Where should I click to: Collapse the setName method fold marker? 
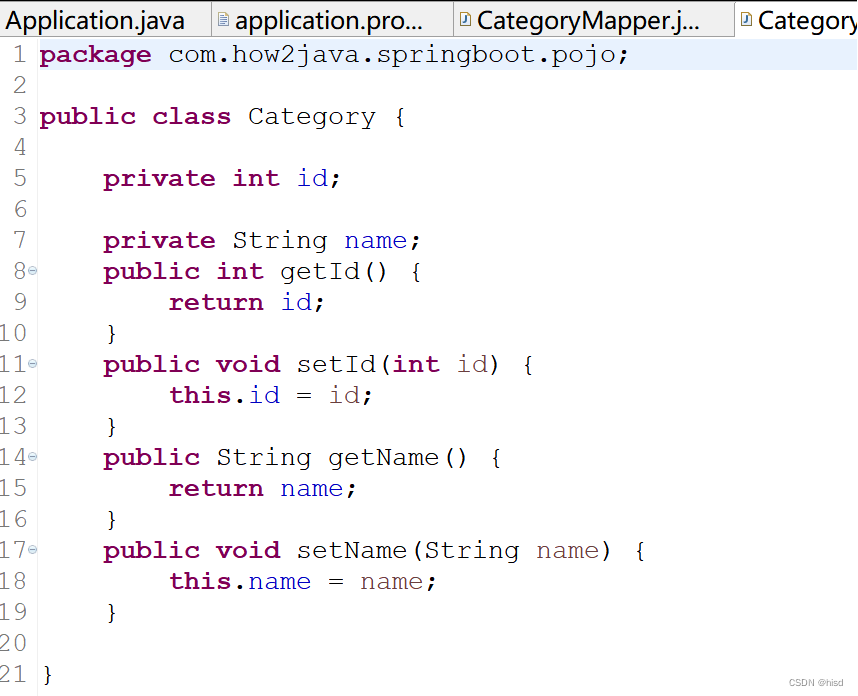pyautogui.click(x=32, y=550)
